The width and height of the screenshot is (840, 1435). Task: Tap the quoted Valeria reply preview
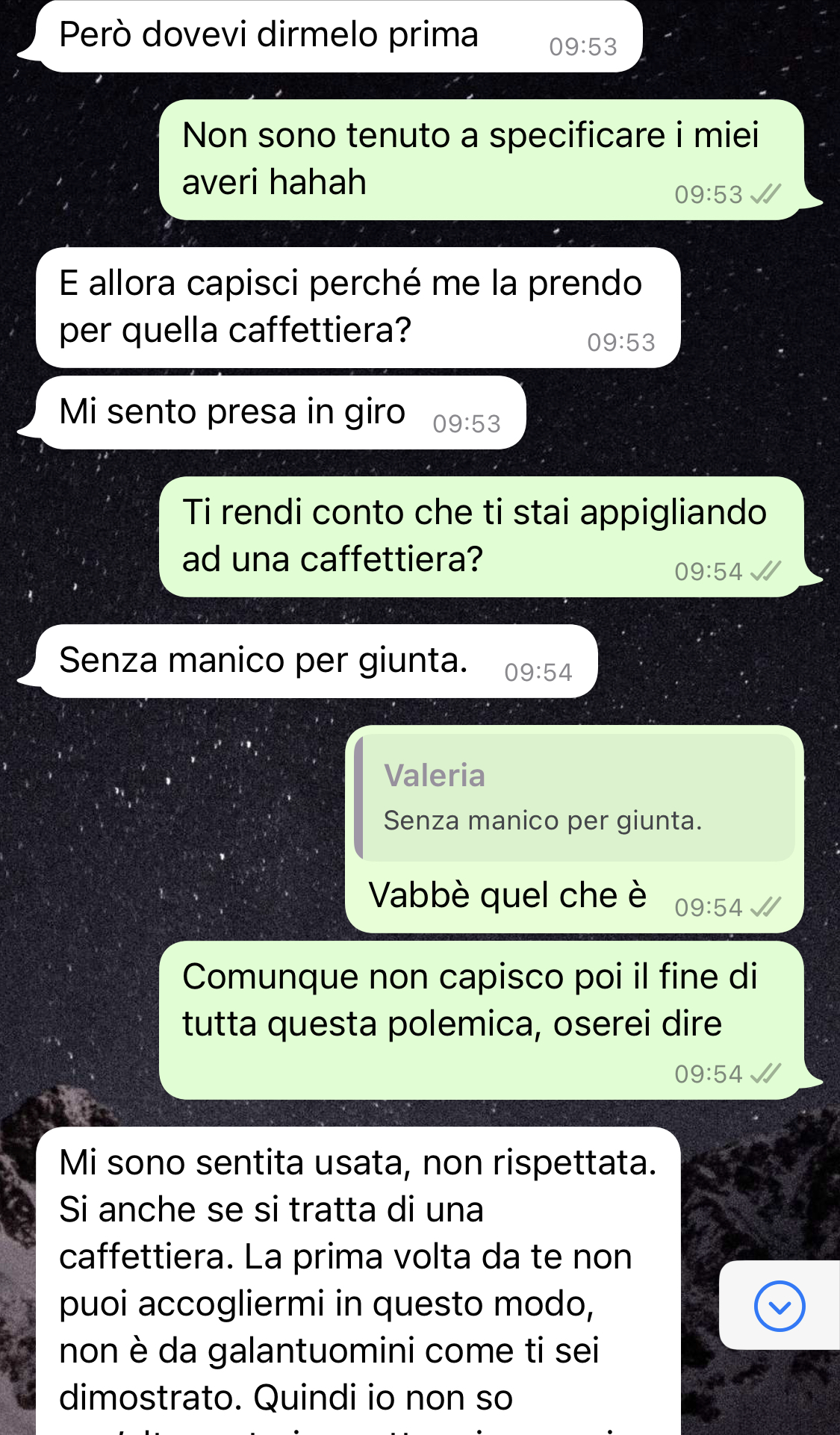coord(574,797)
